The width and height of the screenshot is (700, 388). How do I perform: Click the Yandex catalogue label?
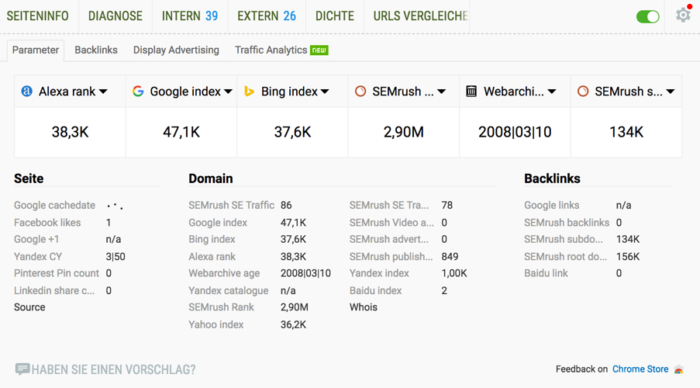click(228, 291)
